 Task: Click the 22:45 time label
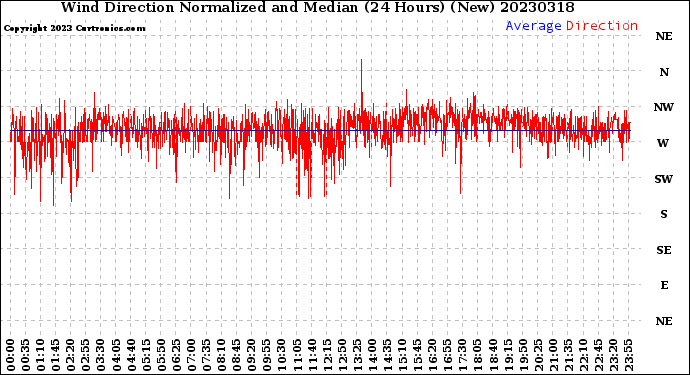(598, 355)
